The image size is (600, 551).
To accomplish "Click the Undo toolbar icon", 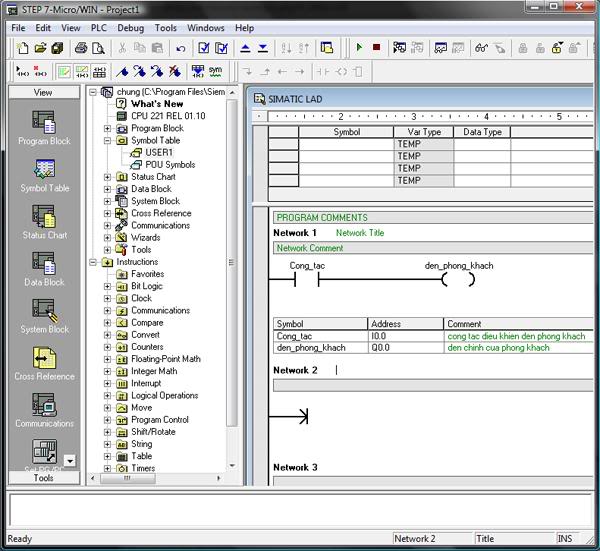I will pos(181,48).
